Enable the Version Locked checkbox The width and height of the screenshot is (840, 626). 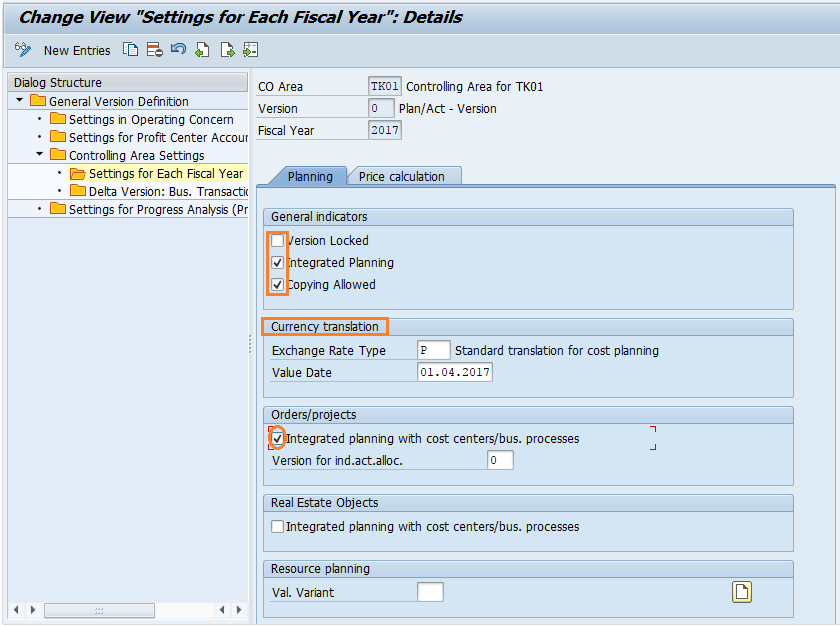(x=277, y=240)
